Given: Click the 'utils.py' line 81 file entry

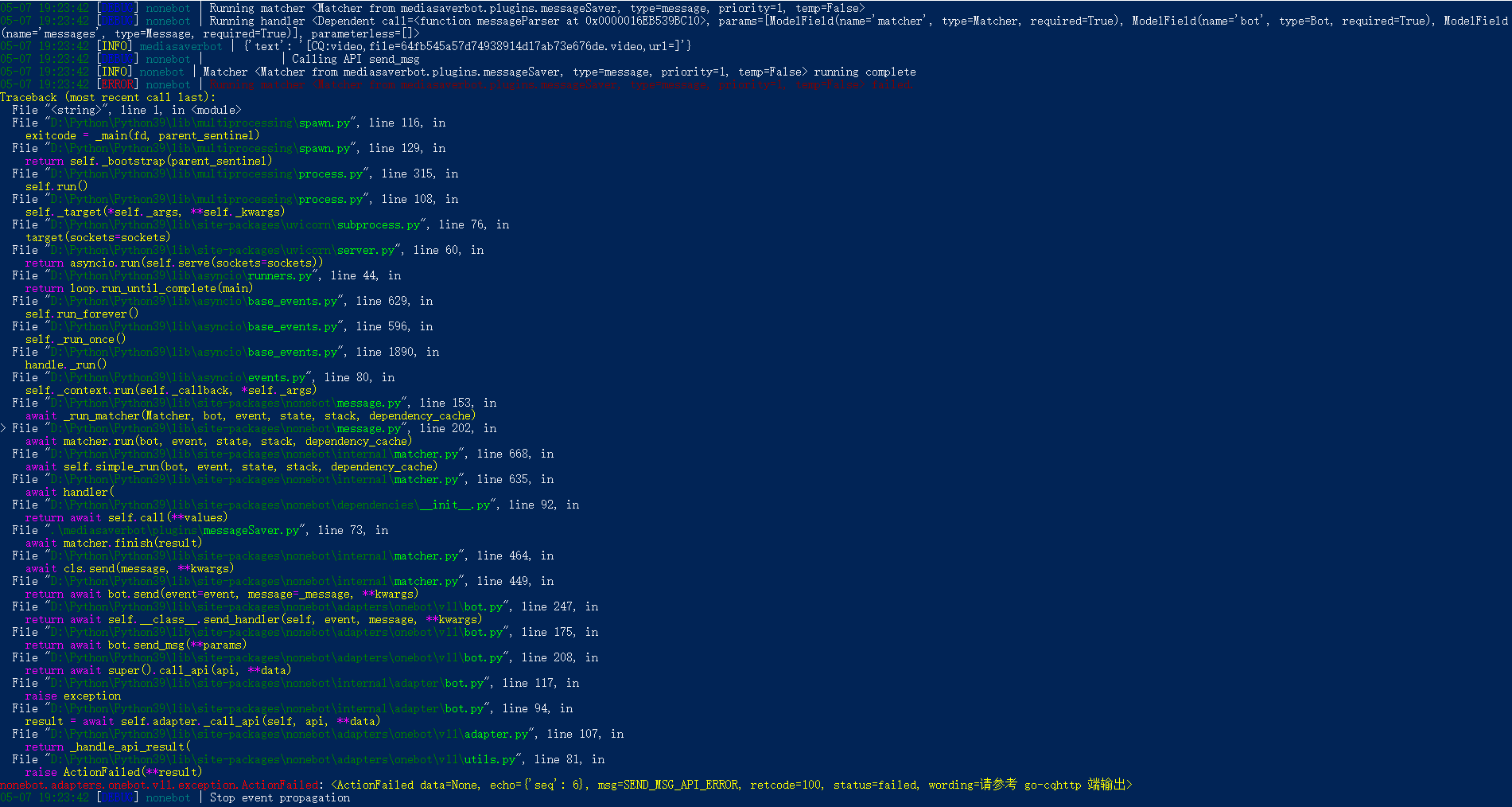Looking at the screenshot, I should (x=309, y=759).
